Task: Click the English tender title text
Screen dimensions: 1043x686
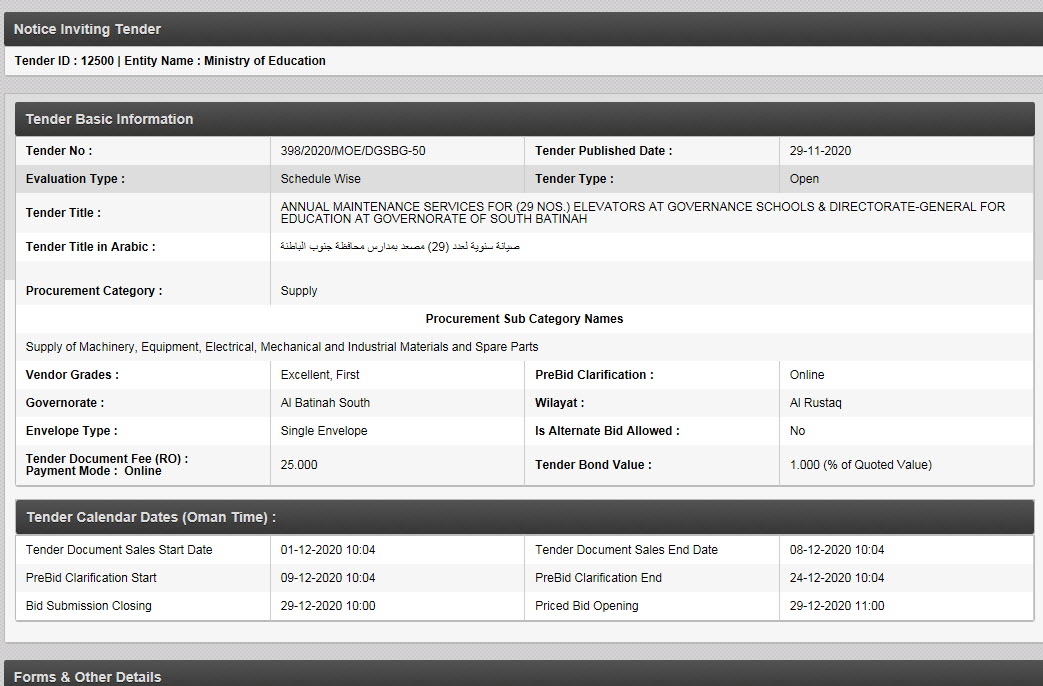Action: coord(642,213)
